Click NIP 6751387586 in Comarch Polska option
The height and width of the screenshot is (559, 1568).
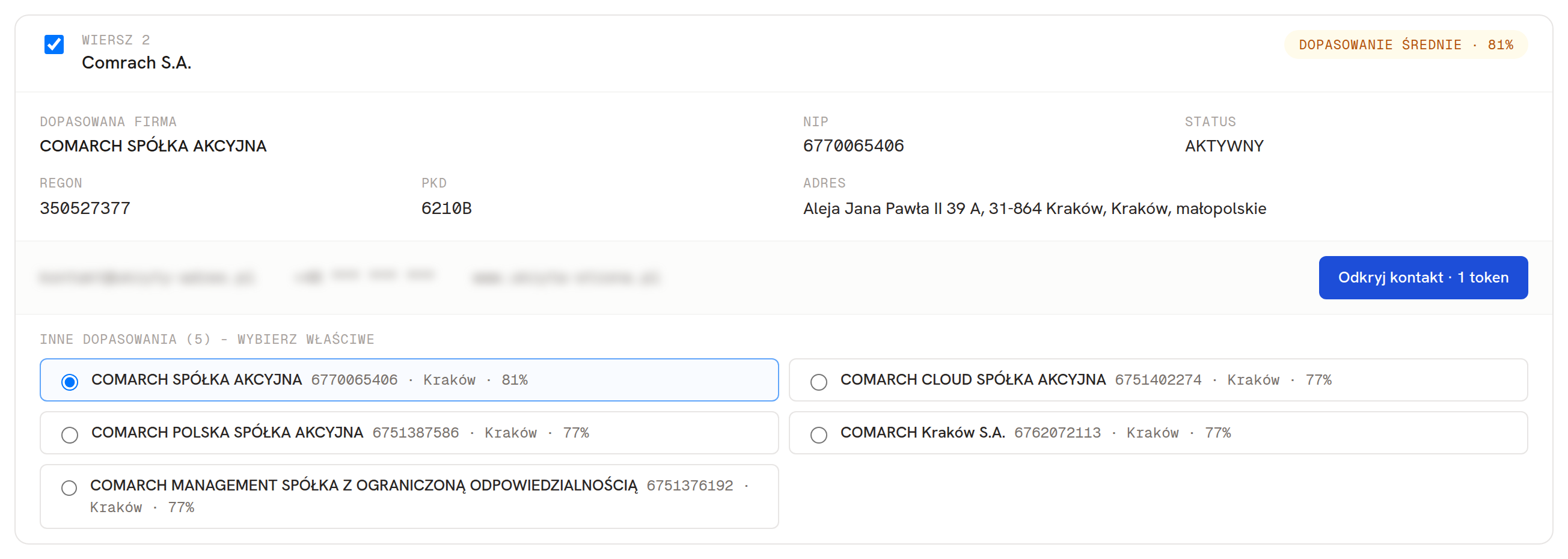[x=415, y=433]
